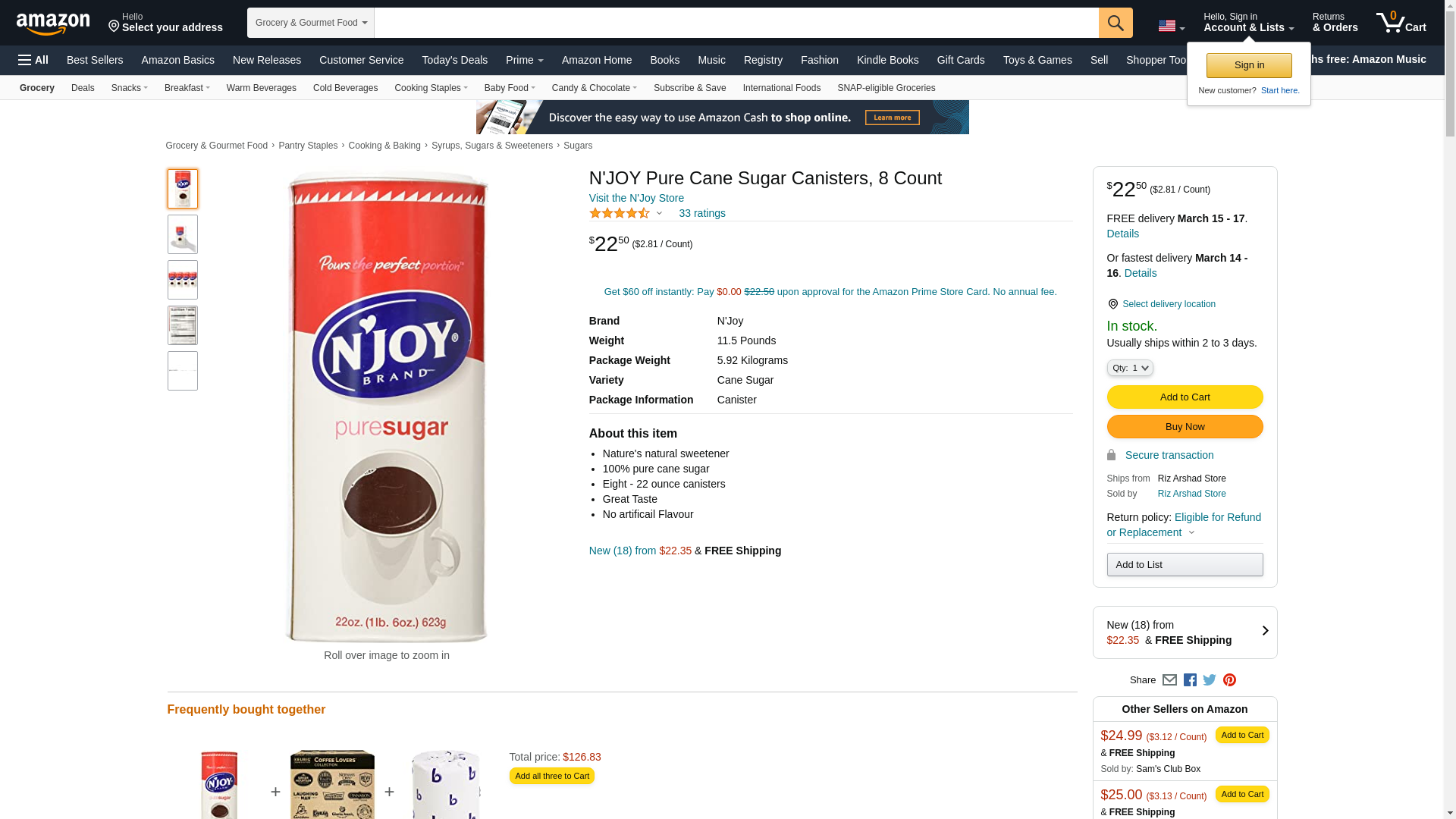Share product on Facebook

pos(1190,680)
